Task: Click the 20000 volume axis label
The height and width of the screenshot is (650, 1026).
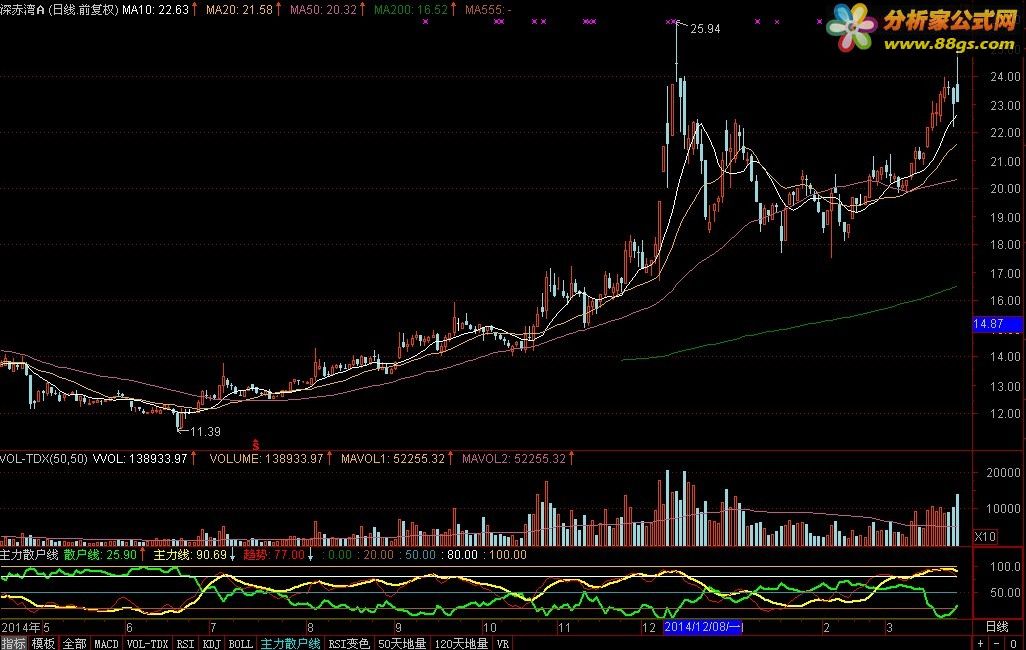Action: pos(1003,473)
